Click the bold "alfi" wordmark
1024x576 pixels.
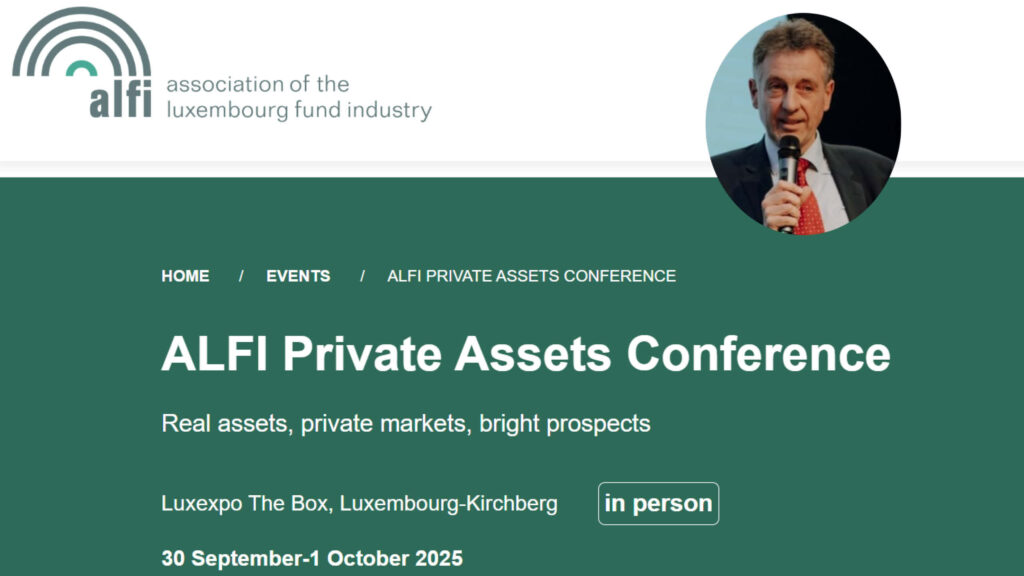pyautogui.click(x=119, y=100)
